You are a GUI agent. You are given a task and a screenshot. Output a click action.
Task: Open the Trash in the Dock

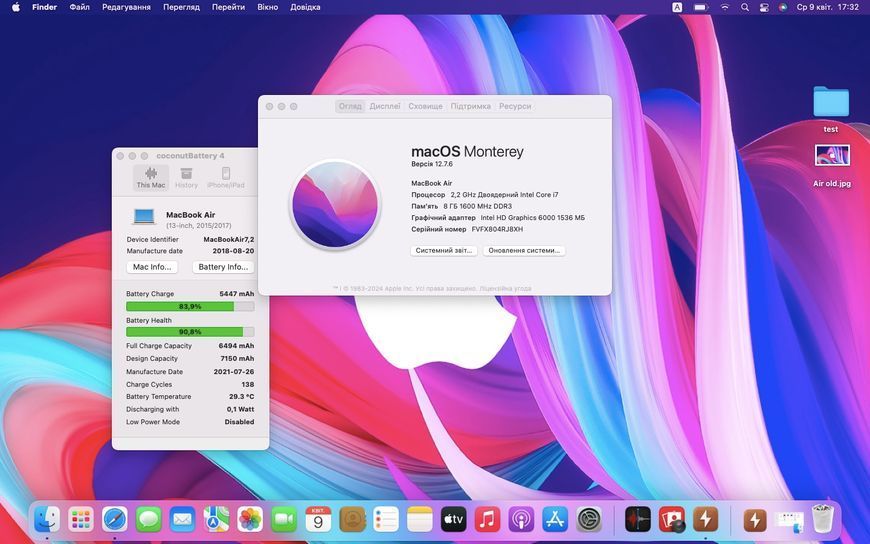tap(823, 520)
